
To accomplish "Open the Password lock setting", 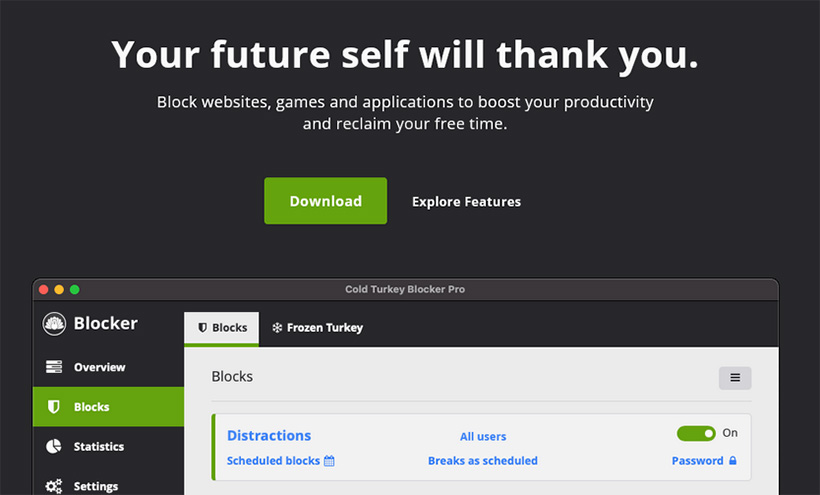I will [x=704, y=461].
